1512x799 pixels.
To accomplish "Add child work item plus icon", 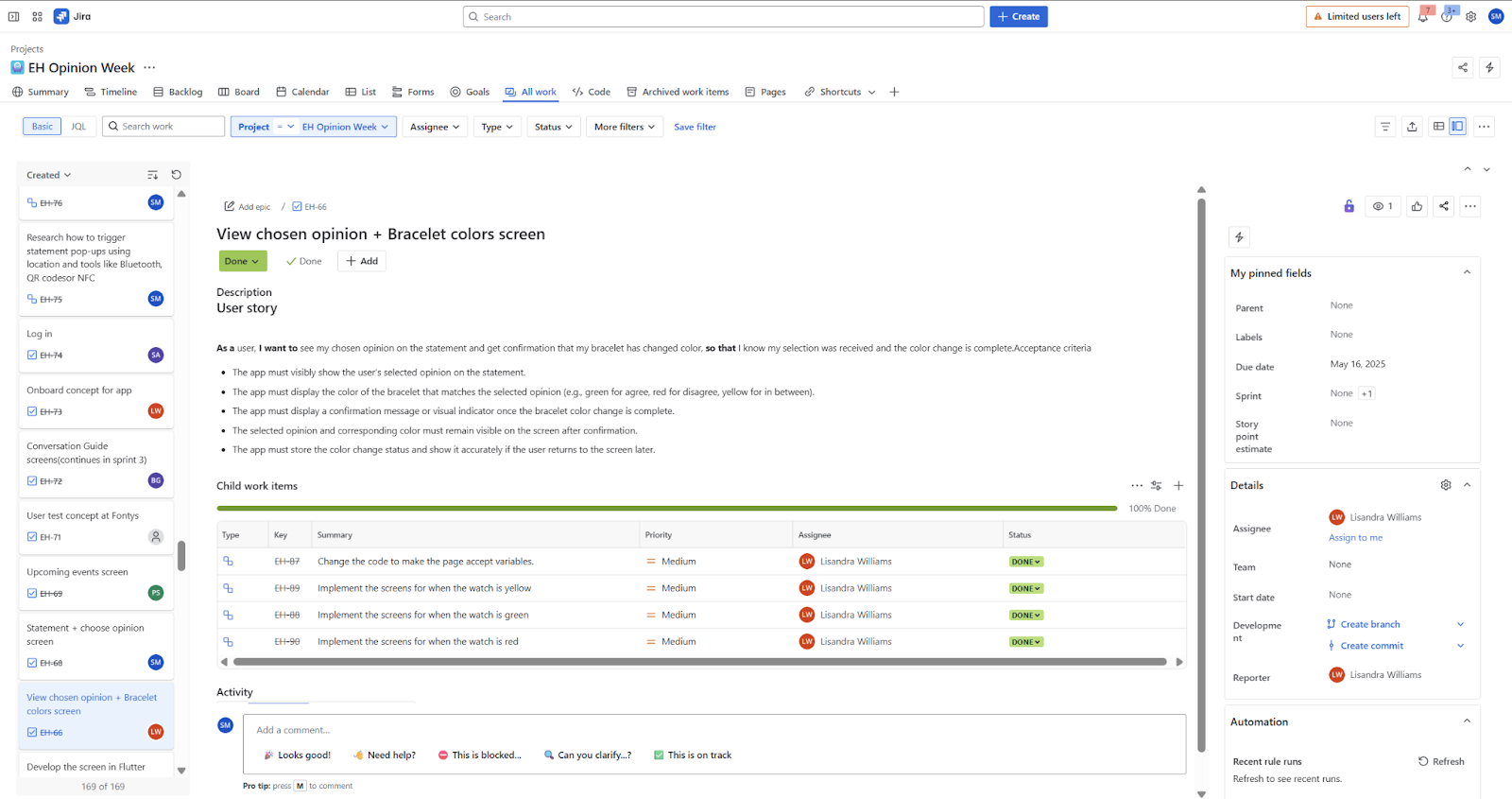I will [1178, 486].
